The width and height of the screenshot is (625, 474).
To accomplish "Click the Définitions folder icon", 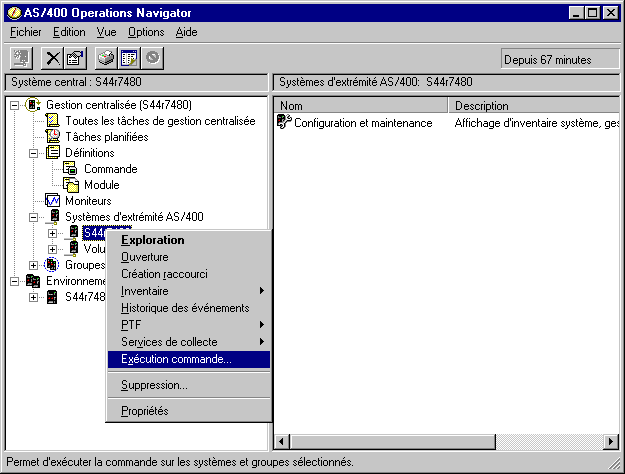I will 53,152.
